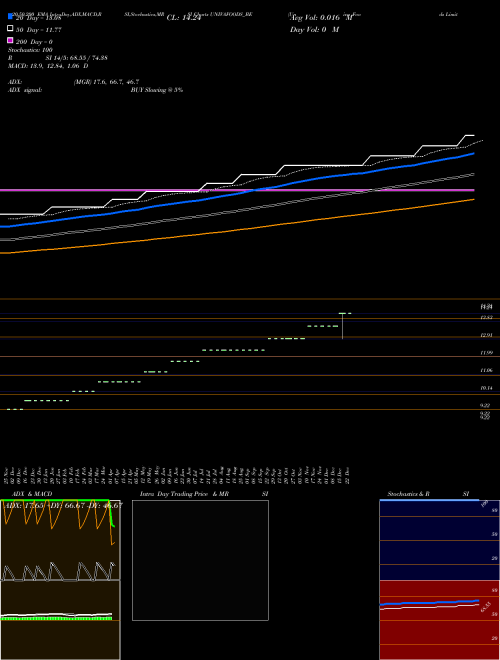The height and width of the screenshot is (660, 500).
Task: Select the '200 Day - 0' legend text
Action: click(x=35, y=42)
